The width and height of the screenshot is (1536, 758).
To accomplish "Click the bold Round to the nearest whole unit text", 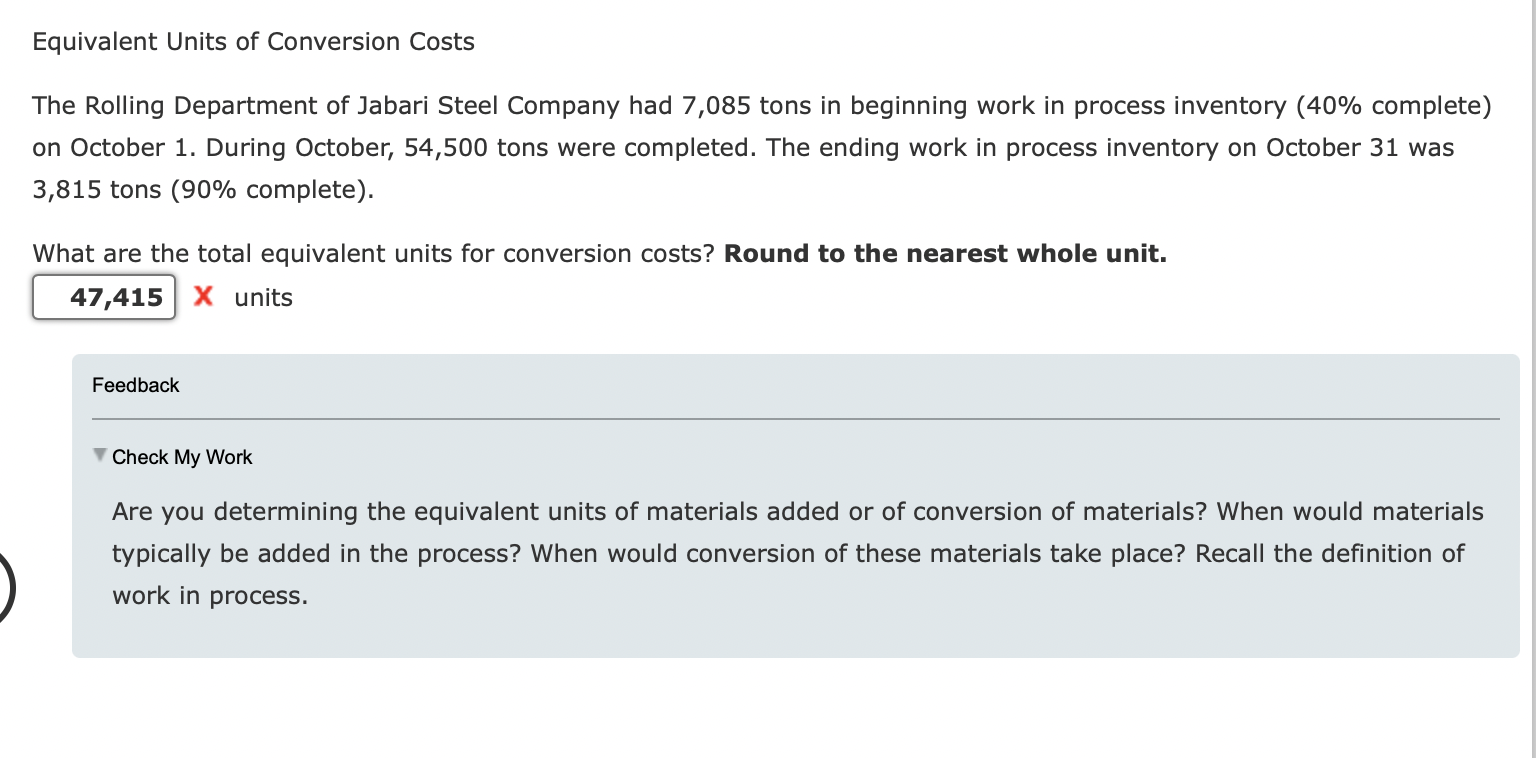I will click(x=944, y=253).
